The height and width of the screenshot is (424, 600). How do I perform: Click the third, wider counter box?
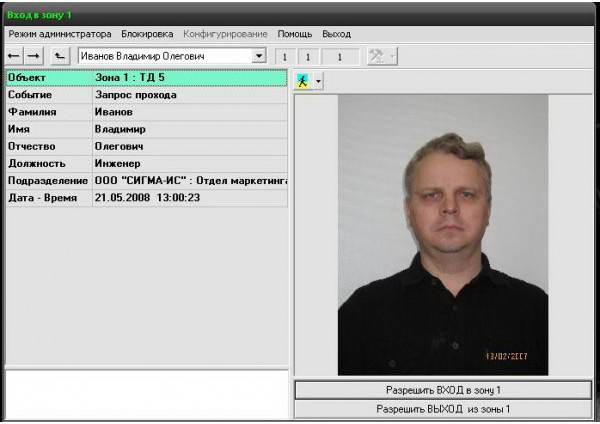(x=340, y=57)
